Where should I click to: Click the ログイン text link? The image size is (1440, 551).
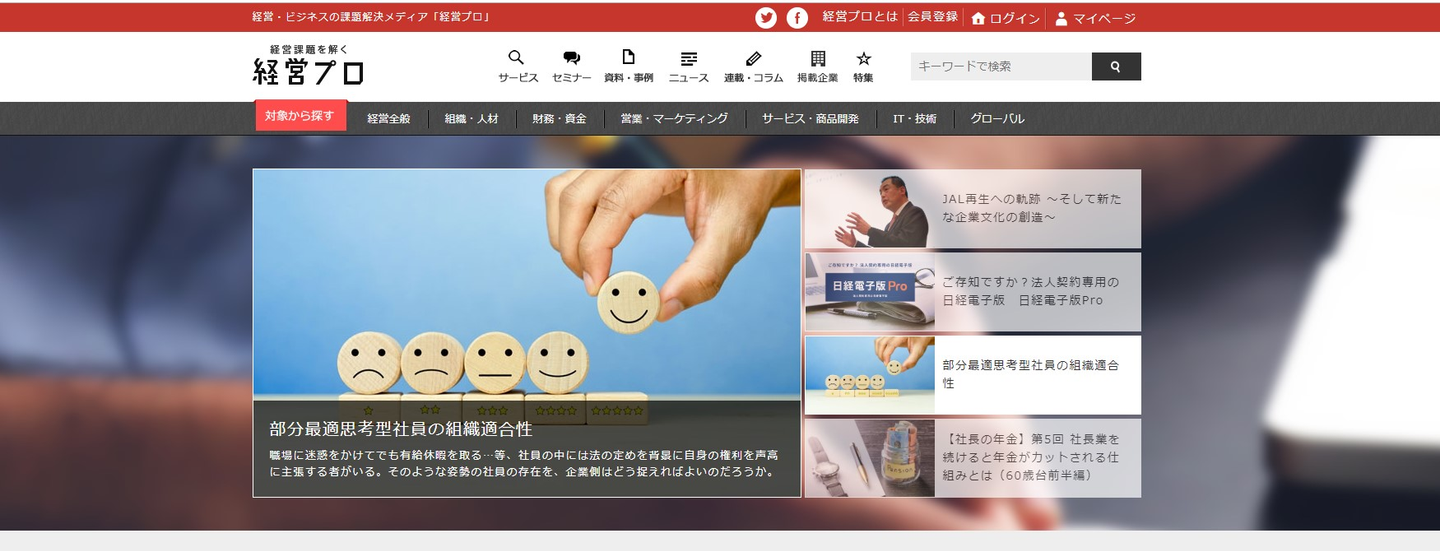click(1014, 18)
